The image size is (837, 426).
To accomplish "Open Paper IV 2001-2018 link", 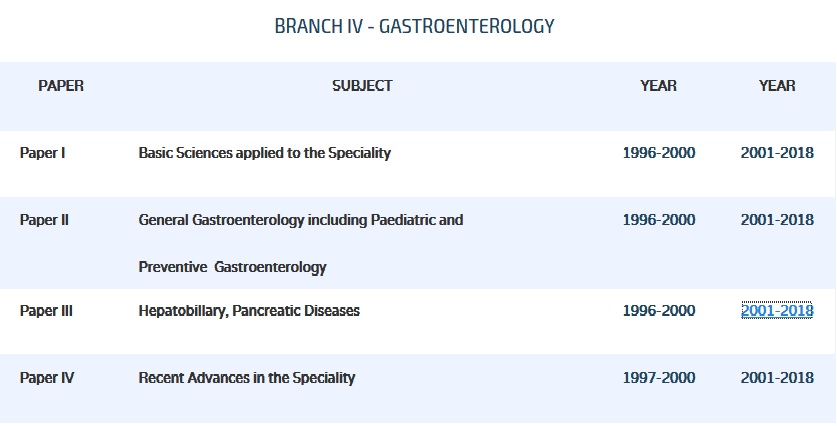I will (x=777, y=378).
